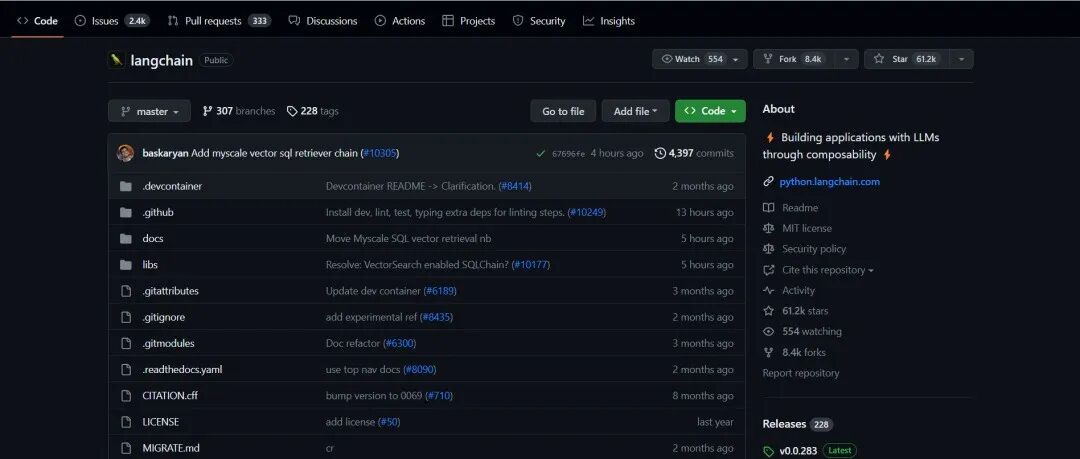
Task: Open 'bump version to 0069' commit message
Action: (x=374, y=396)
